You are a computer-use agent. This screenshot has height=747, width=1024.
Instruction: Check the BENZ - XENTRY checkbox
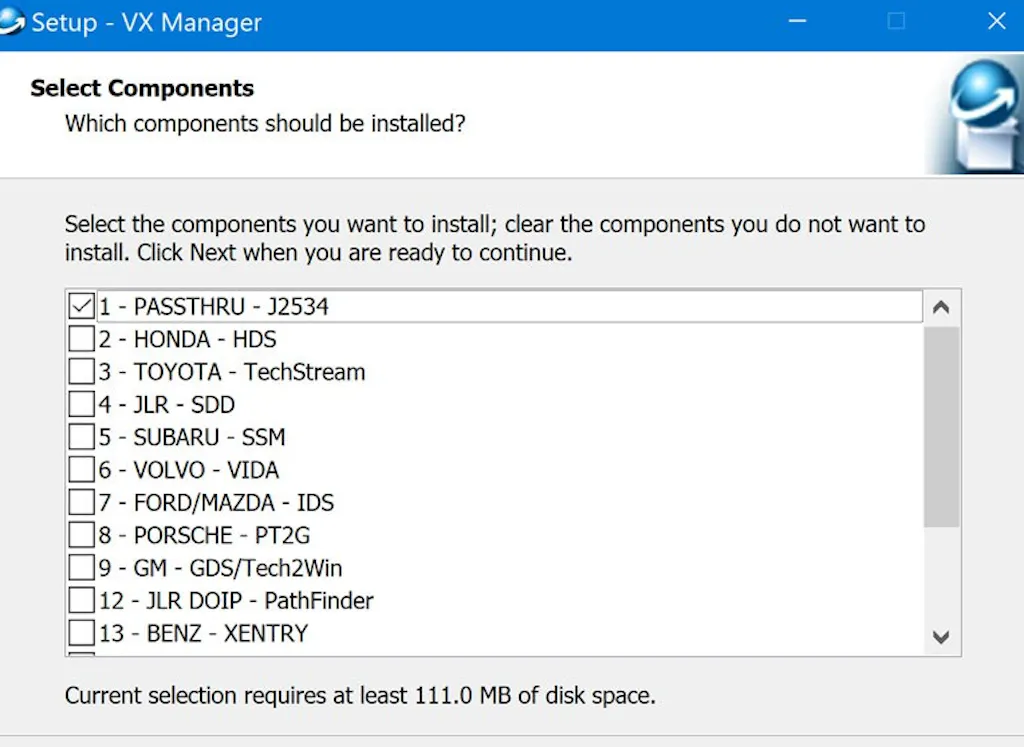coord(81,633)
